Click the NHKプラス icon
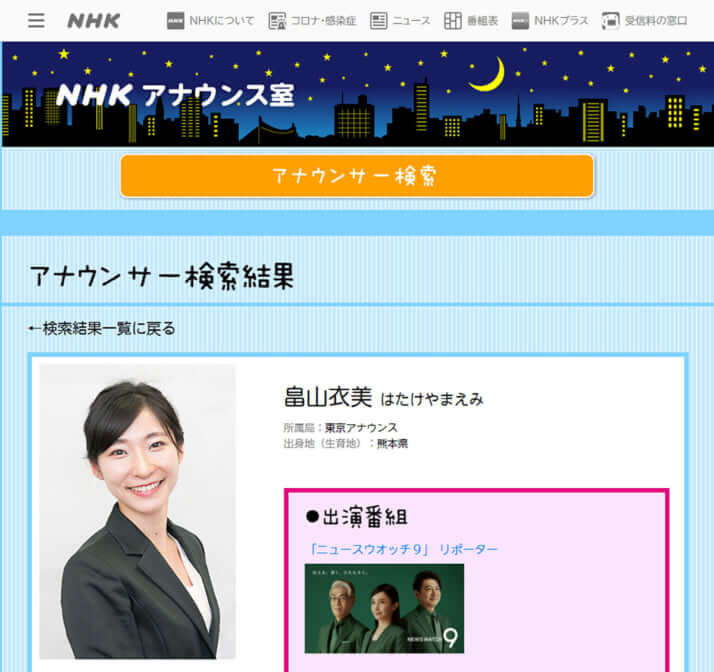Image resolution: width=714 pixels, height=672 pixels. pos(520,20)
